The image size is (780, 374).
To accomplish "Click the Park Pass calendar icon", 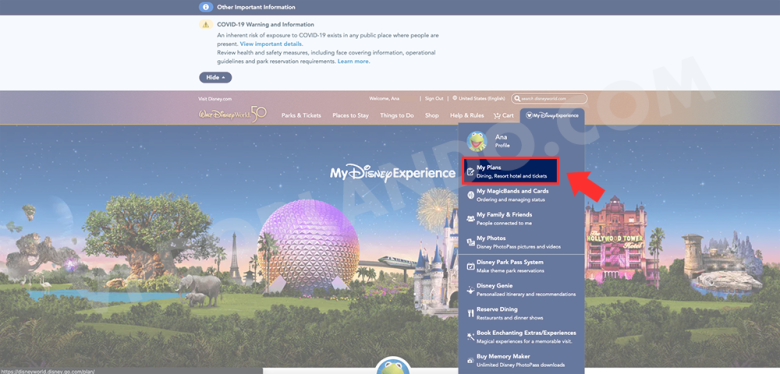I will [x=470, y=267].
